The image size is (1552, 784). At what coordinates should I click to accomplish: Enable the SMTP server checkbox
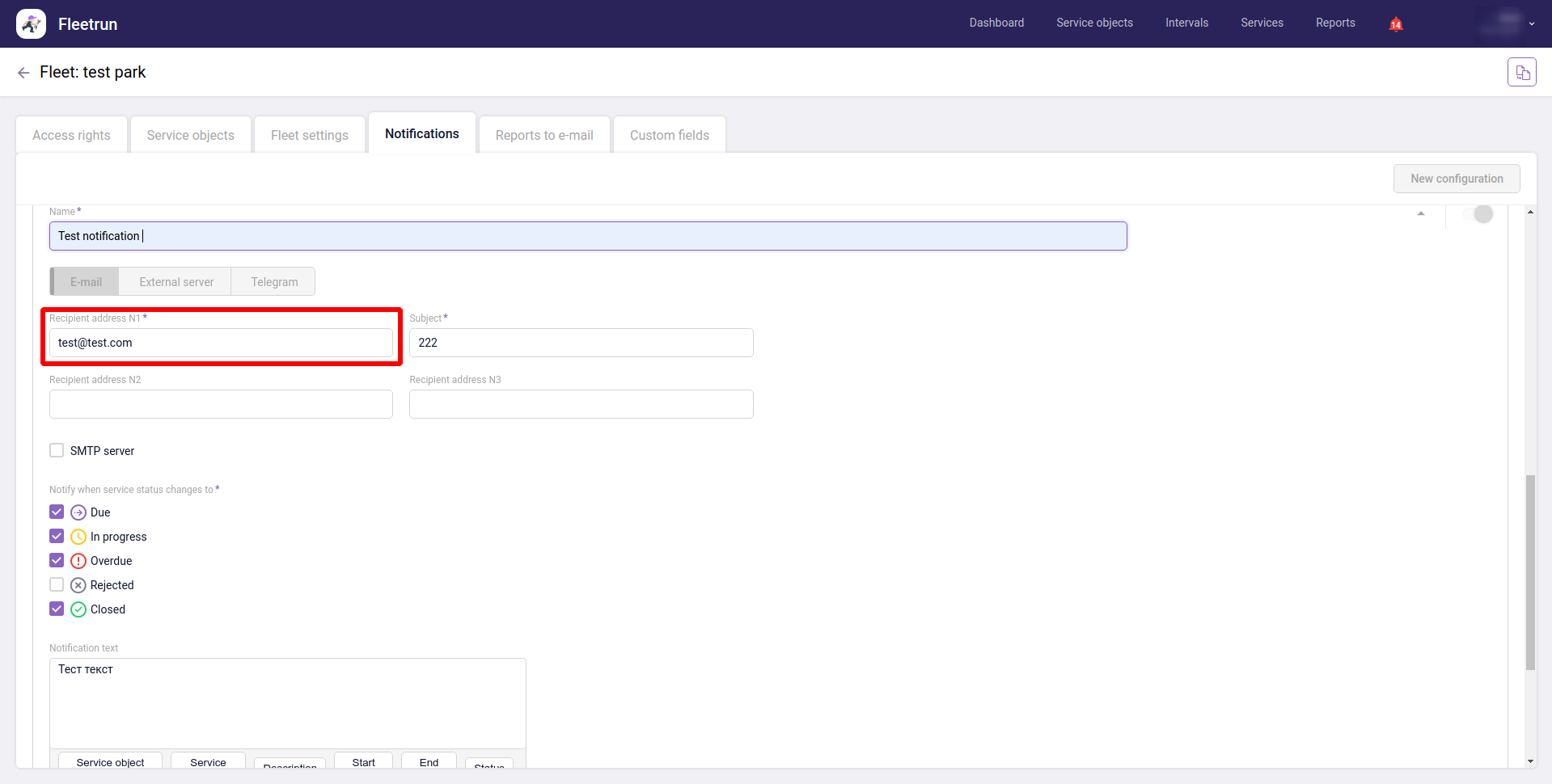[57, 450]
